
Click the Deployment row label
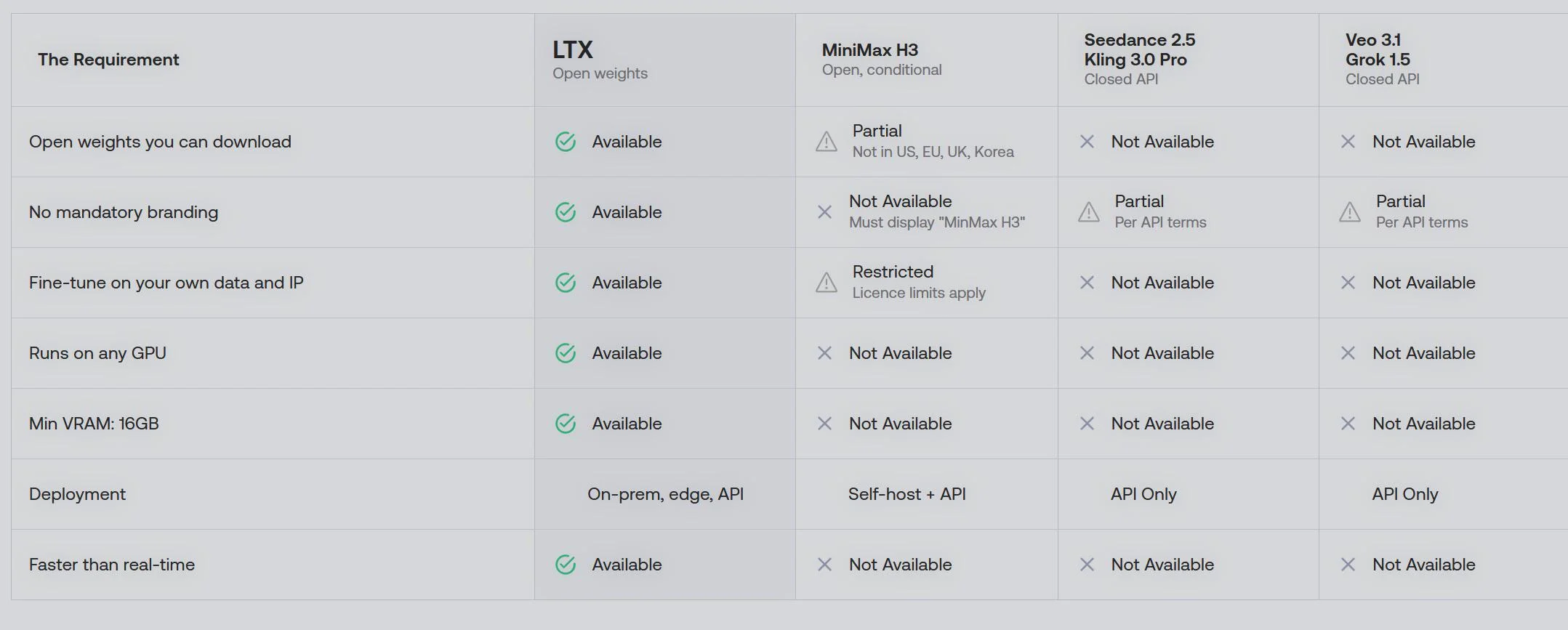78,494
